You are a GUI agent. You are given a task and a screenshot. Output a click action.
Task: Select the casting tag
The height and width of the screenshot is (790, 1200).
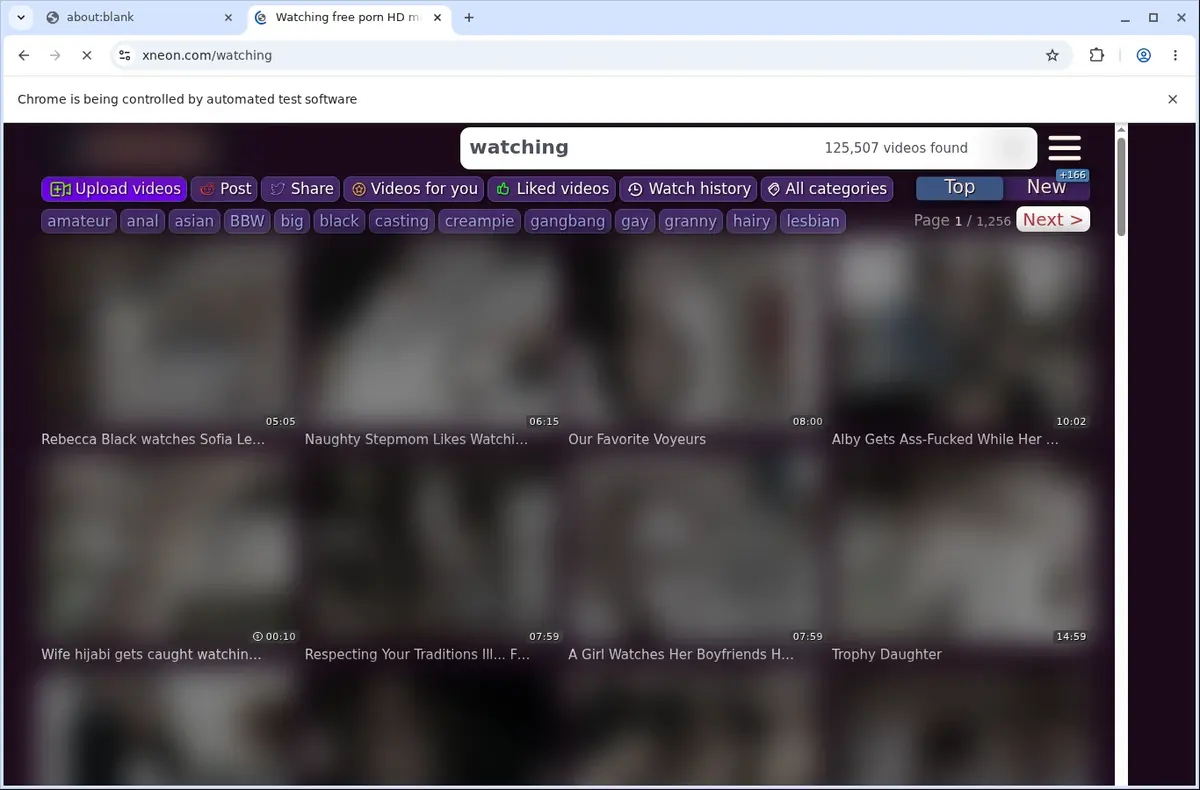[x=402, y=221]
